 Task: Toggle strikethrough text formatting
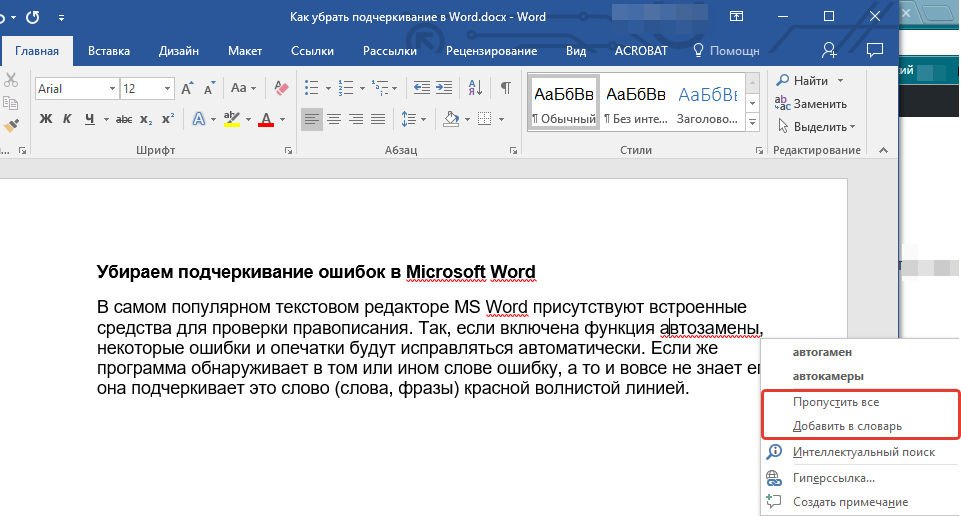click(124, 119)
